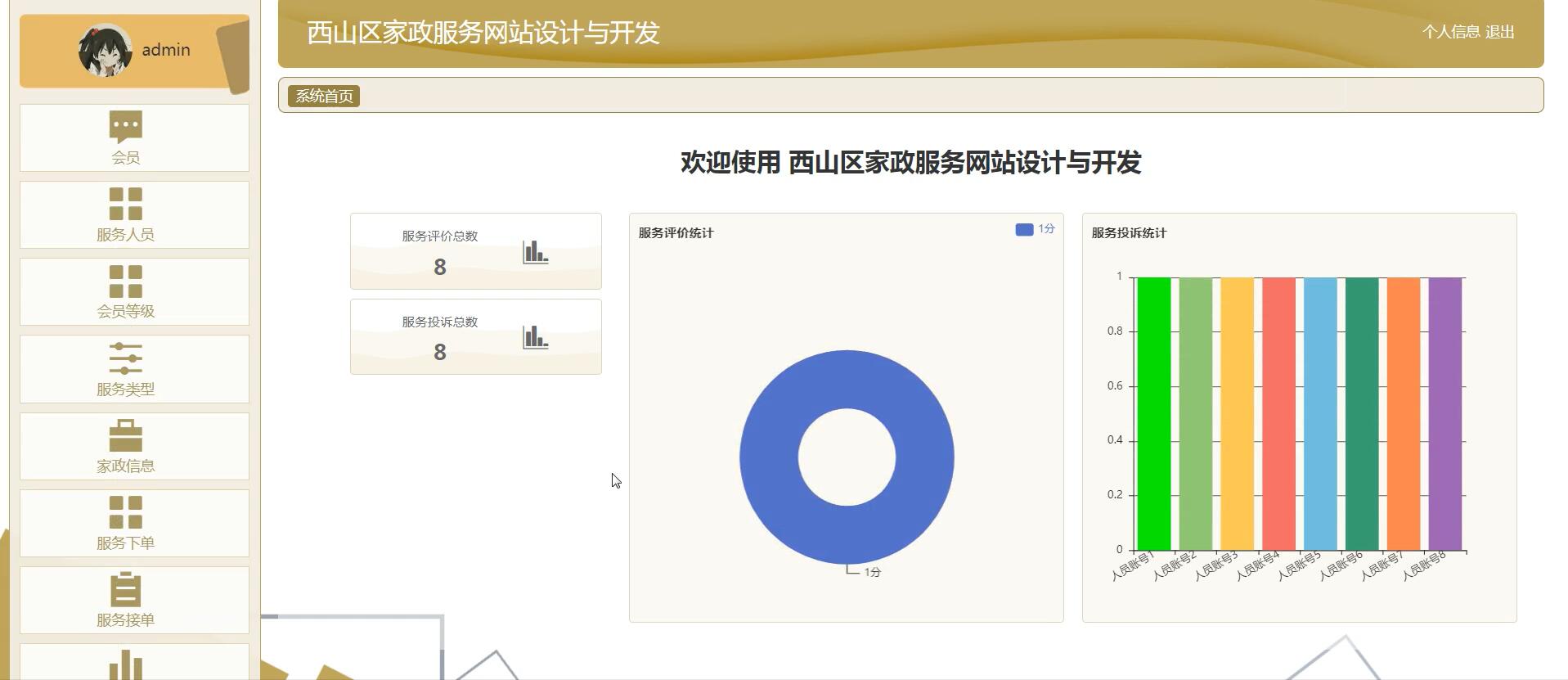Click the red bar for 人员账号4
Screen dimensions: 1568x680
pyautogui.click(x=1279, y=414)
